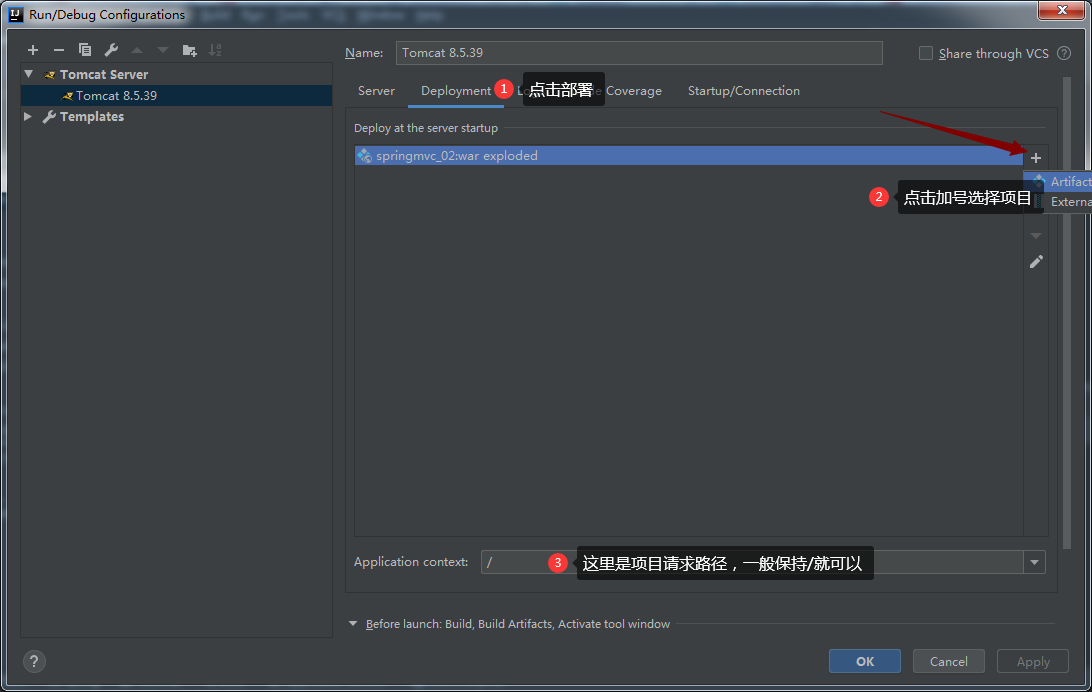
Task: Select the Templates tree item
Action: pos(91,116)
